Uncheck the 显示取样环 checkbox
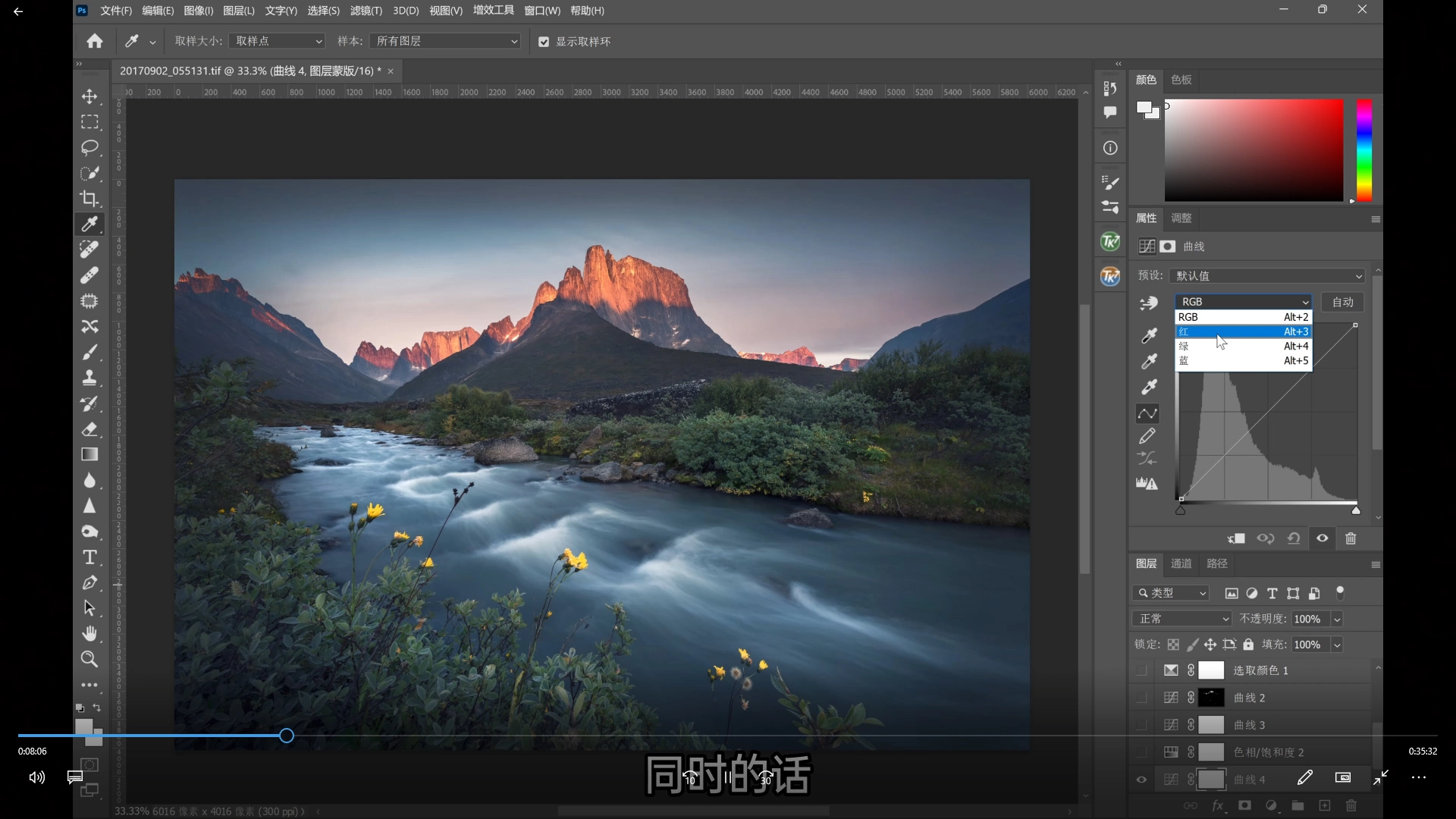This screenshot has width=1456, height=819. [544, 42]
